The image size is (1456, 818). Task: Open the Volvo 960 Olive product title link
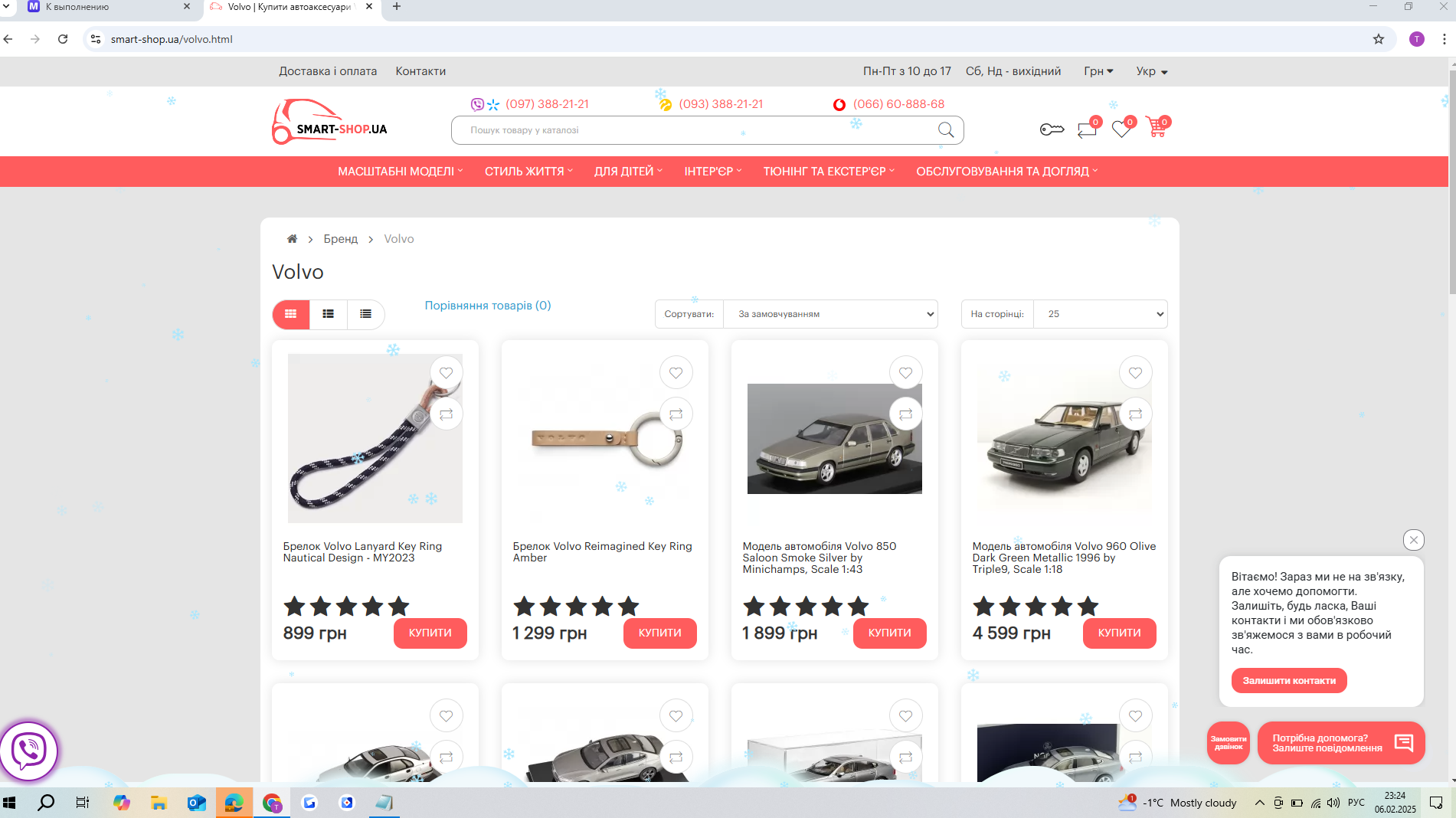(x=1064, y=558)
